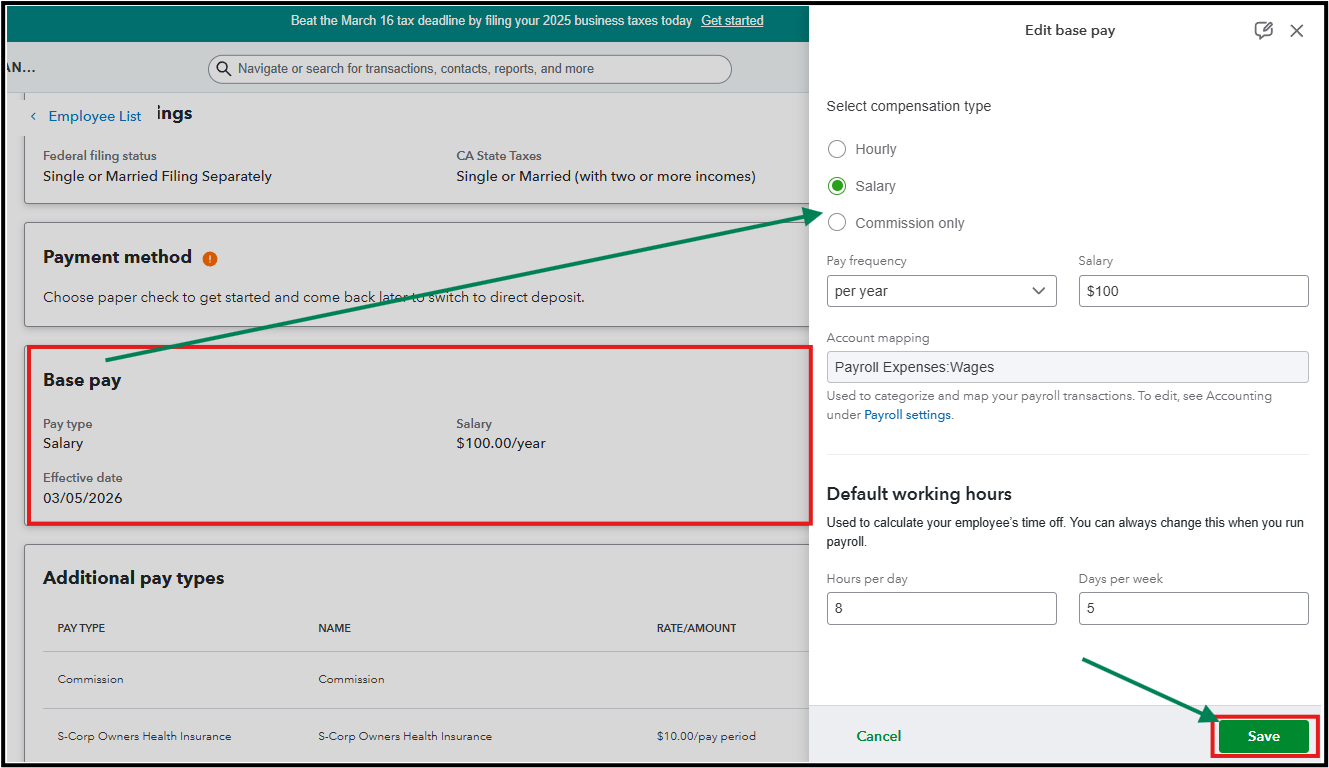Screen dimensions: 1329x768
Task: Go back to Employee List
Action: [x=95, y=117]
